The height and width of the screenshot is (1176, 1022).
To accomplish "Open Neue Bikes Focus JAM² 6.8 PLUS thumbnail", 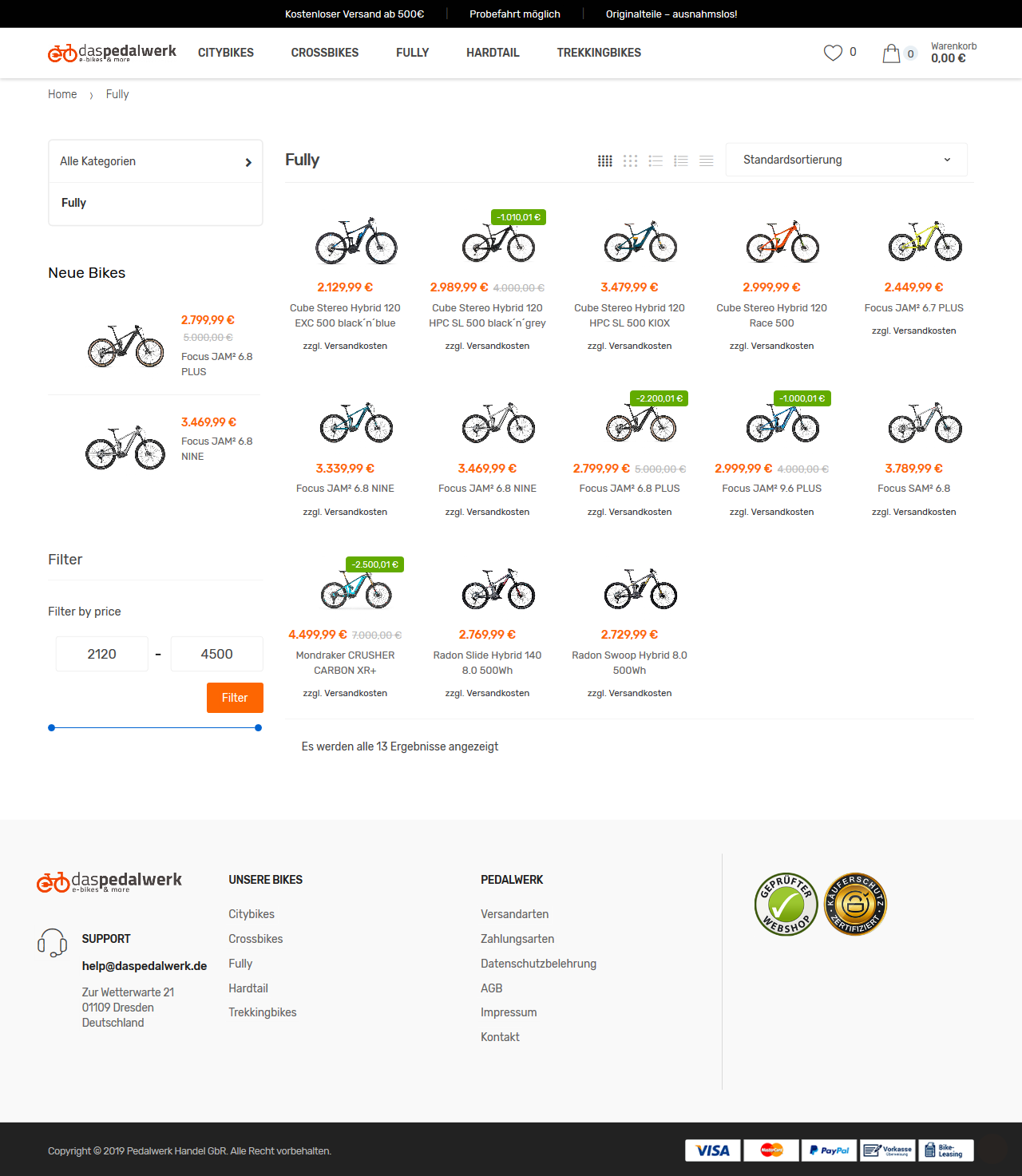I will click(x=125, y=346).
